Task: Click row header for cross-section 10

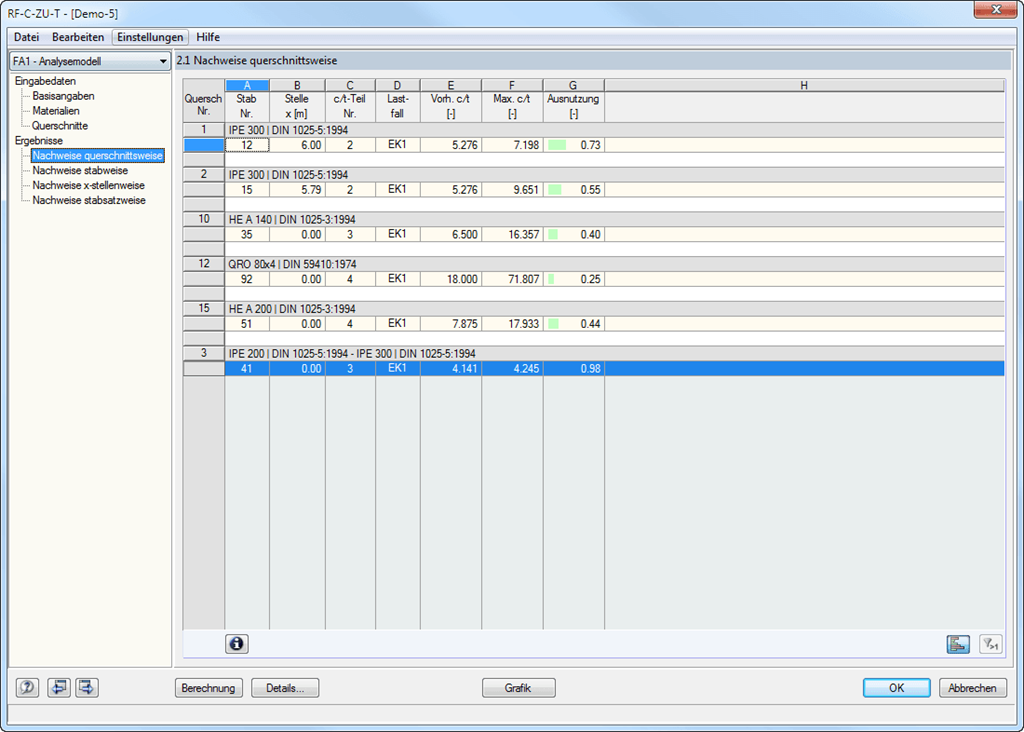Action: coord(204,219)
